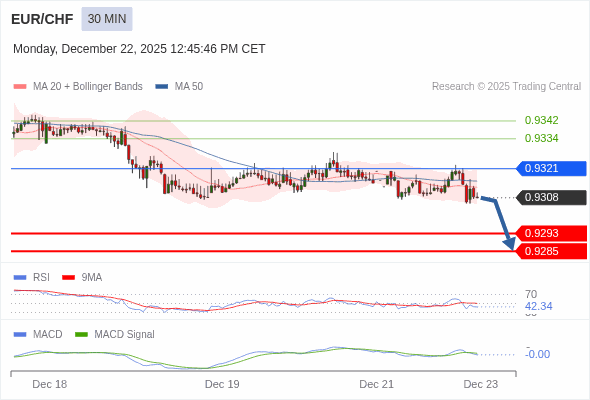Image resolution: width=590 pixels, height=400 pixels.
Task: Click the MA 50 blue legend swatch
Action: pyautogui.click(x=162, y=87)
